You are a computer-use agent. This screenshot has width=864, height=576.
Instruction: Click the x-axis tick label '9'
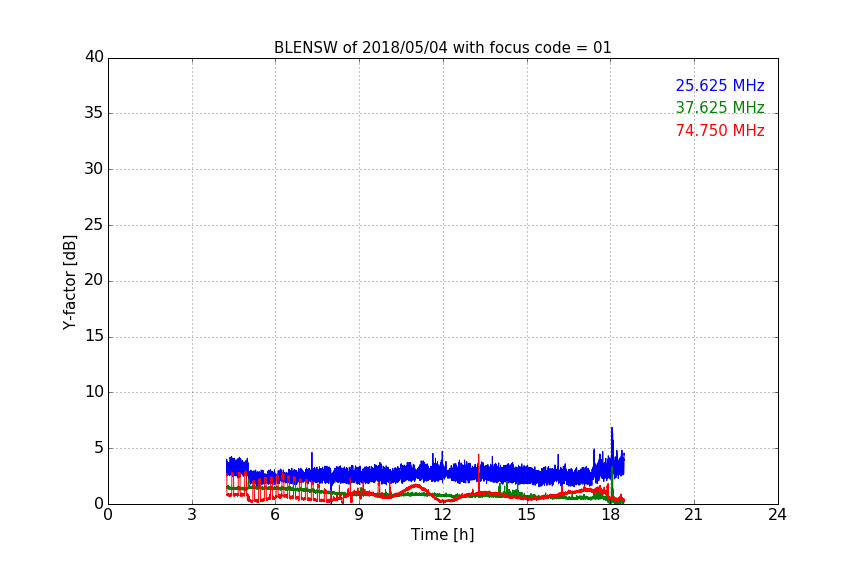tap(359, 515)
